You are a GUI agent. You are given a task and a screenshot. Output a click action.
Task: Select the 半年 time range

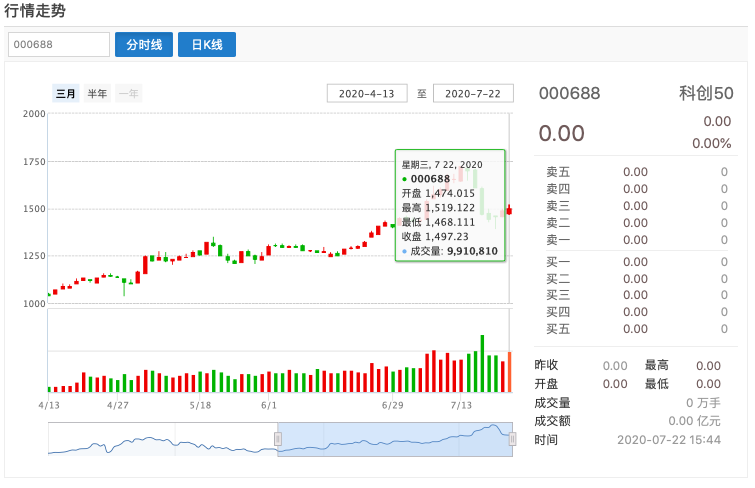(x=97, y=93)
